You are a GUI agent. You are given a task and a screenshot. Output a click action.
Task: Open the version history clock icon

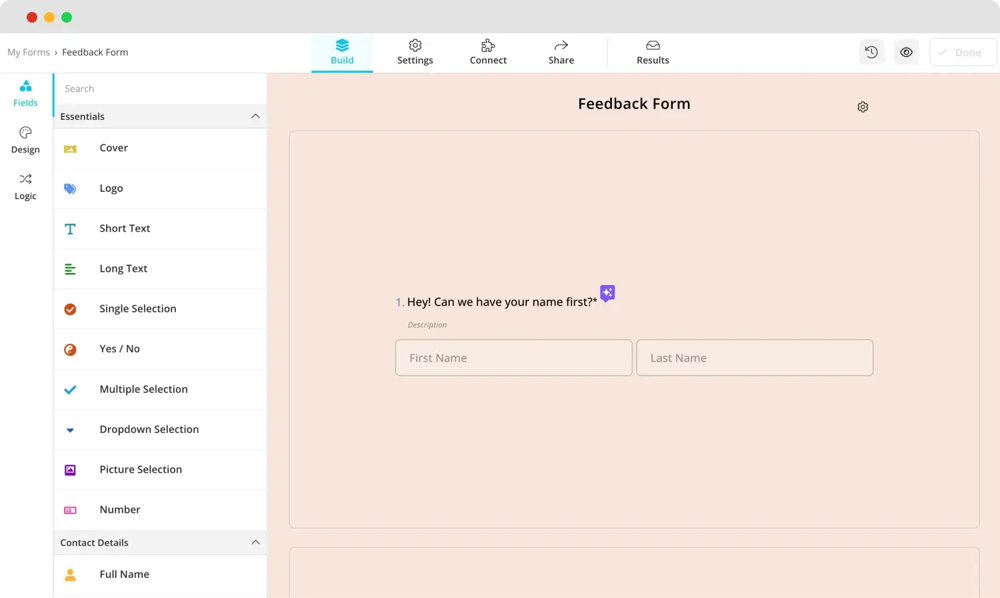coord(871,52)
